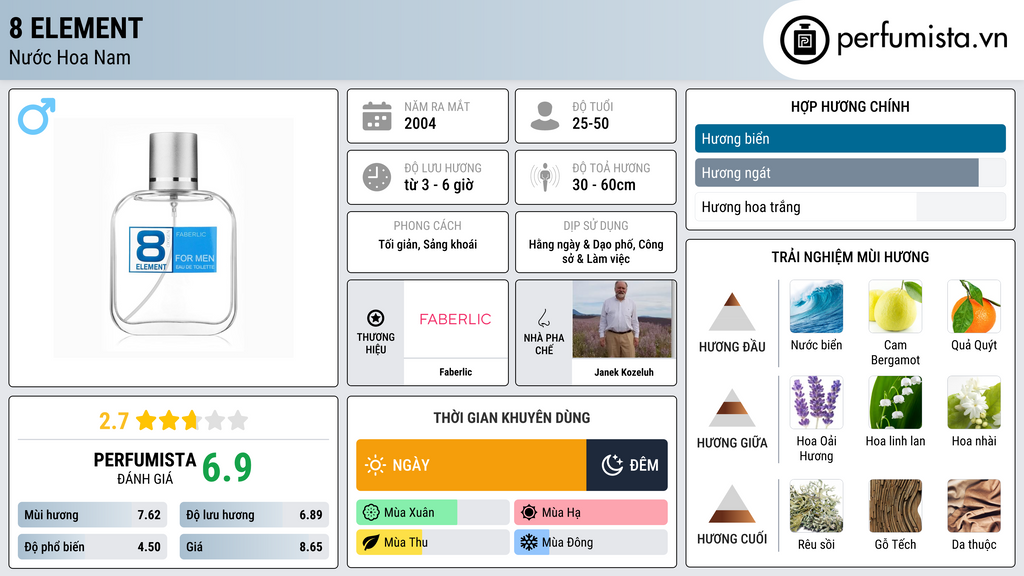Image resolution: width=1024 pixels, height=576 pixels.
Task: Click the 8 ELEMENT title
Action: pos(76,29)
